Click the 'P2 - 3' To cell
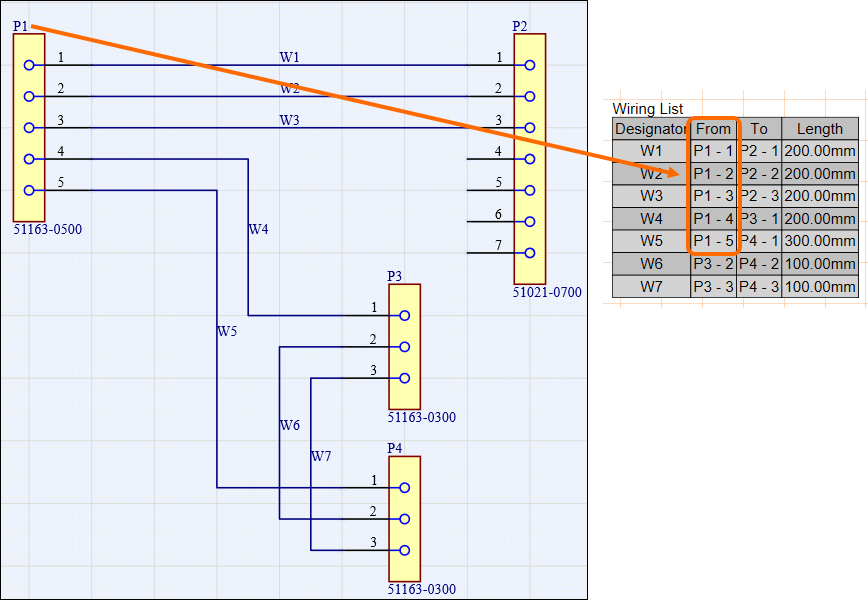 coord(759,196)
